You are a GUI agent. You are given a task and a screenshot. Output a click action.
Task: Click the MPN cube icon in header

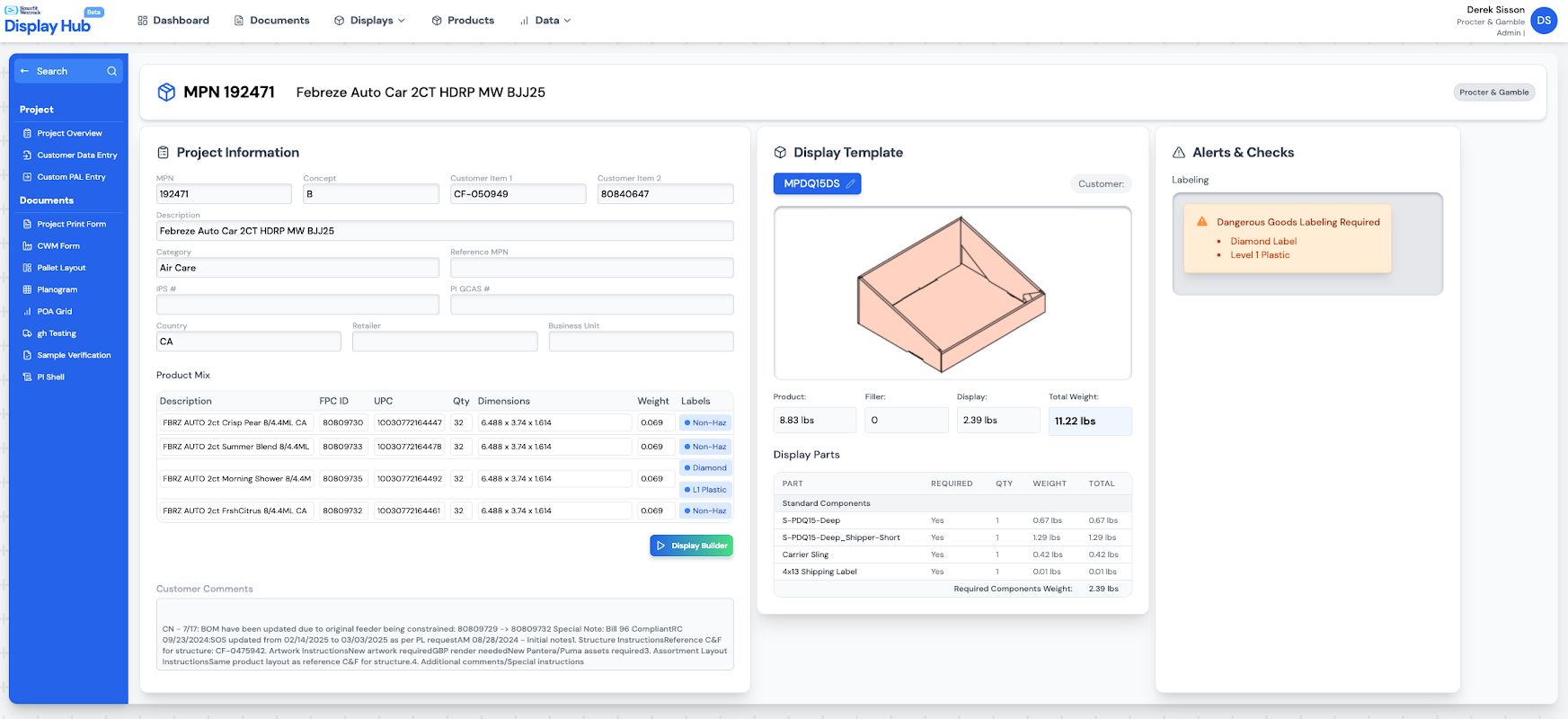[166, 92]
